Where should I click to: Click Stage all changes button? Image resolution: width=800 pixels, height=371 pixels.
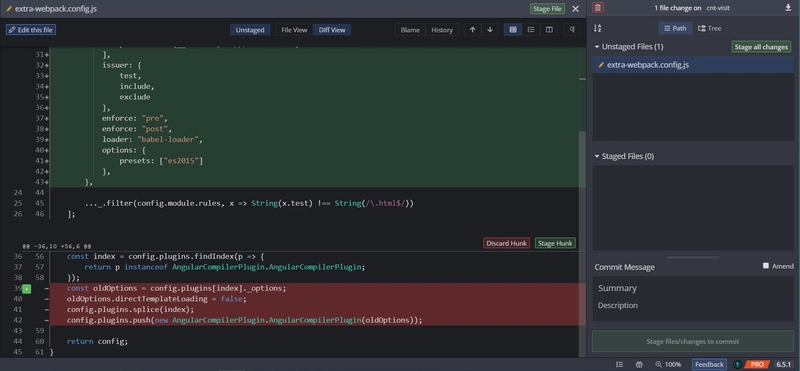coord(761,46)
